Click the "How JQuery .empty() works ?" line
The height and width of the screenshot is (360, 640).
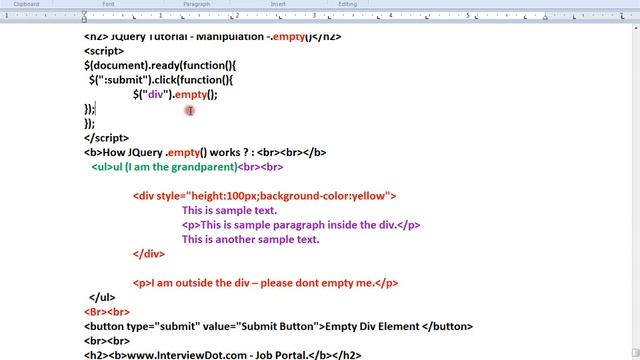[x=205, y=153]
